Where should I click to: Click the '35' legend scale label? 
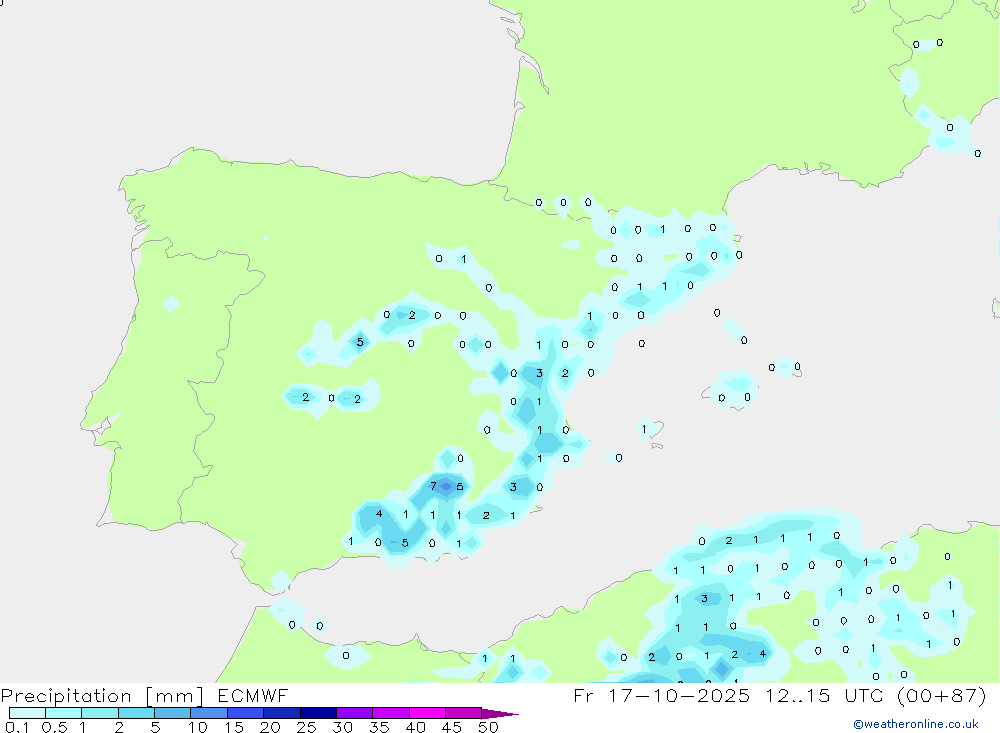tap(379, 727)
